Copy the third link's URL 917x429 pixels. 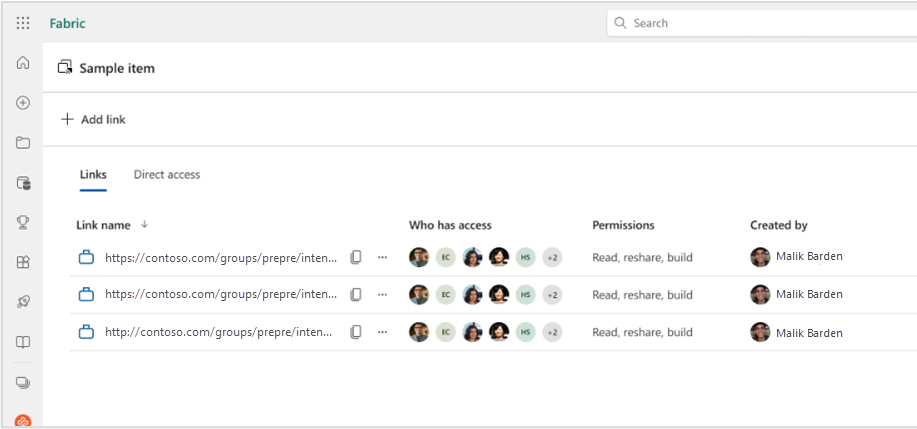point(356,332)
